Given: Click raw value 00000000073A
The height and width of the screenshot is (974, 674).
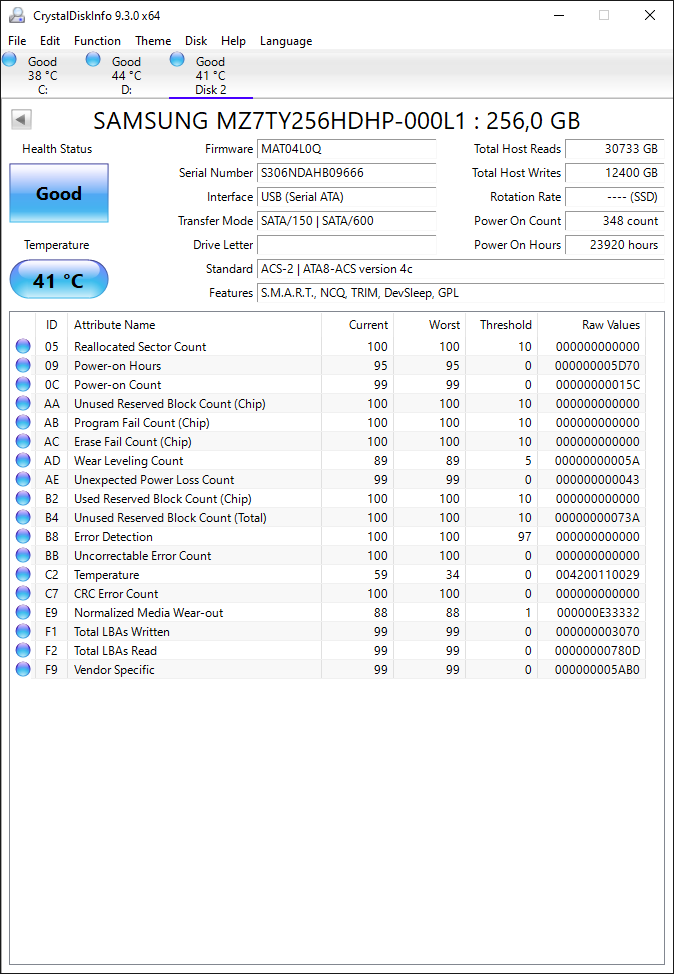Looking at the screenshot, I should tap(598, 517).
